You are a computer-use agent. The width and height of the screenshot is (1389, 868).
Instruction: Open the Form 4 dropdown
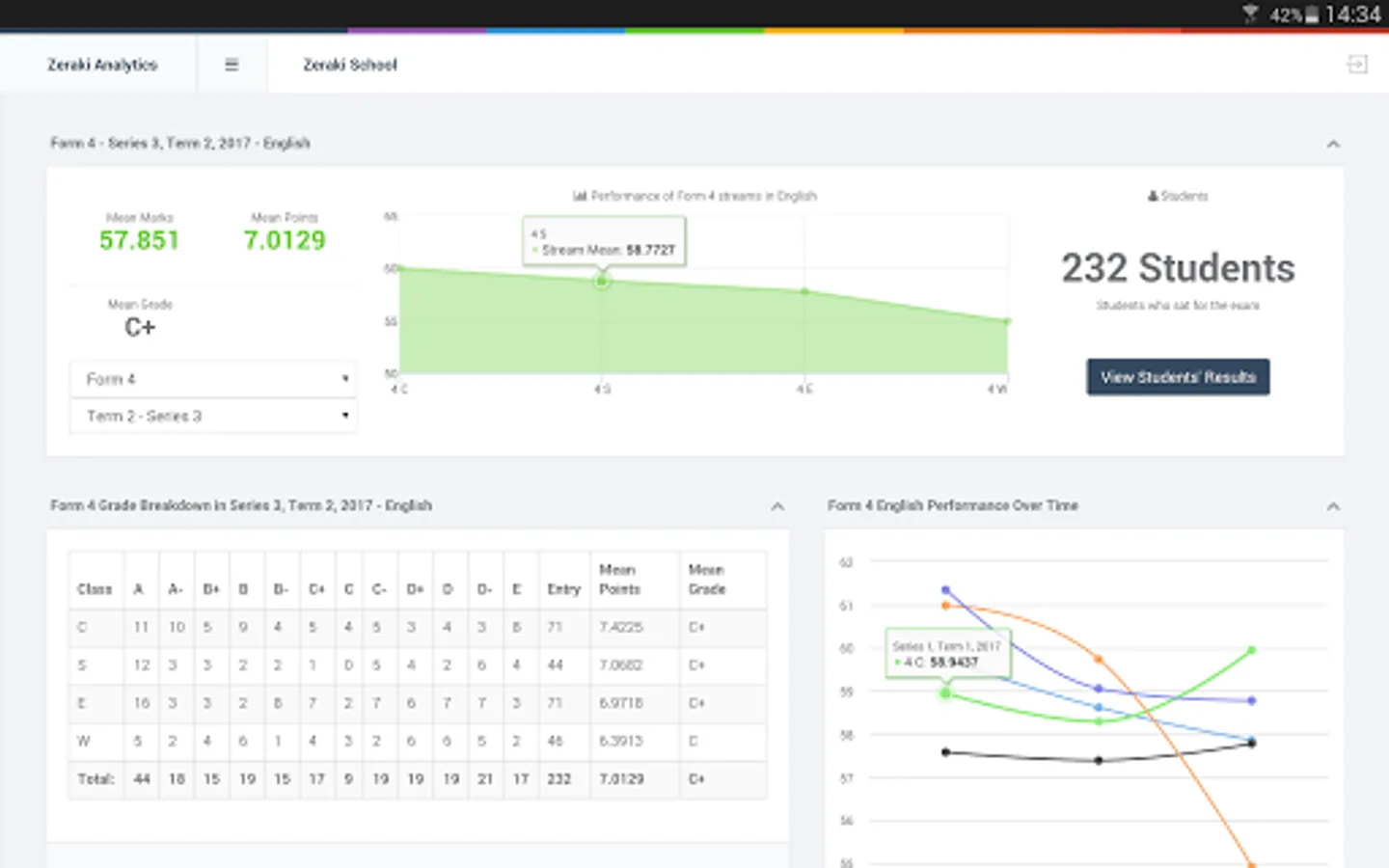point(213,379)
